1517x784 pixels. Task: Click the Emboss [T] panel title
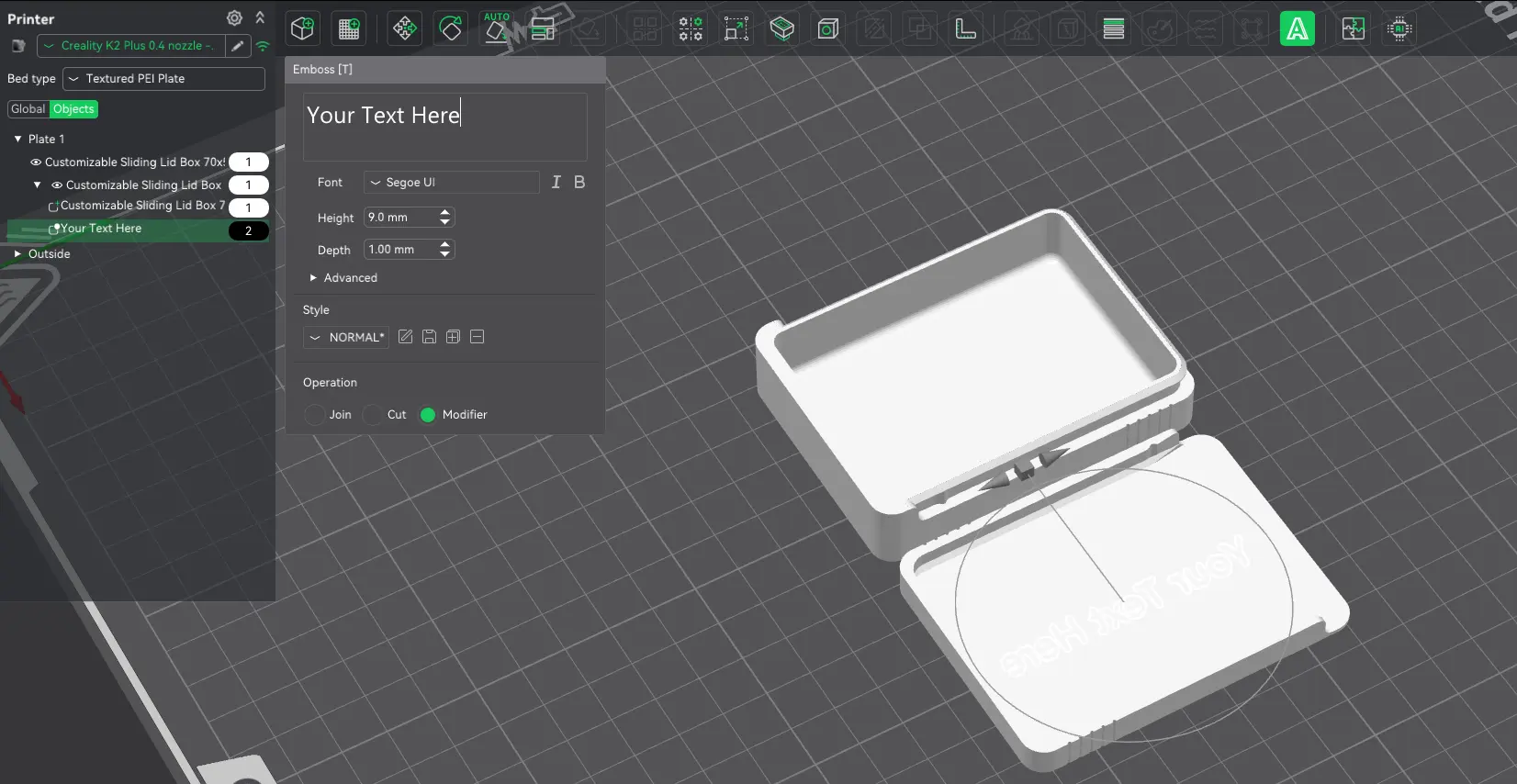click(x=322, y=70)
